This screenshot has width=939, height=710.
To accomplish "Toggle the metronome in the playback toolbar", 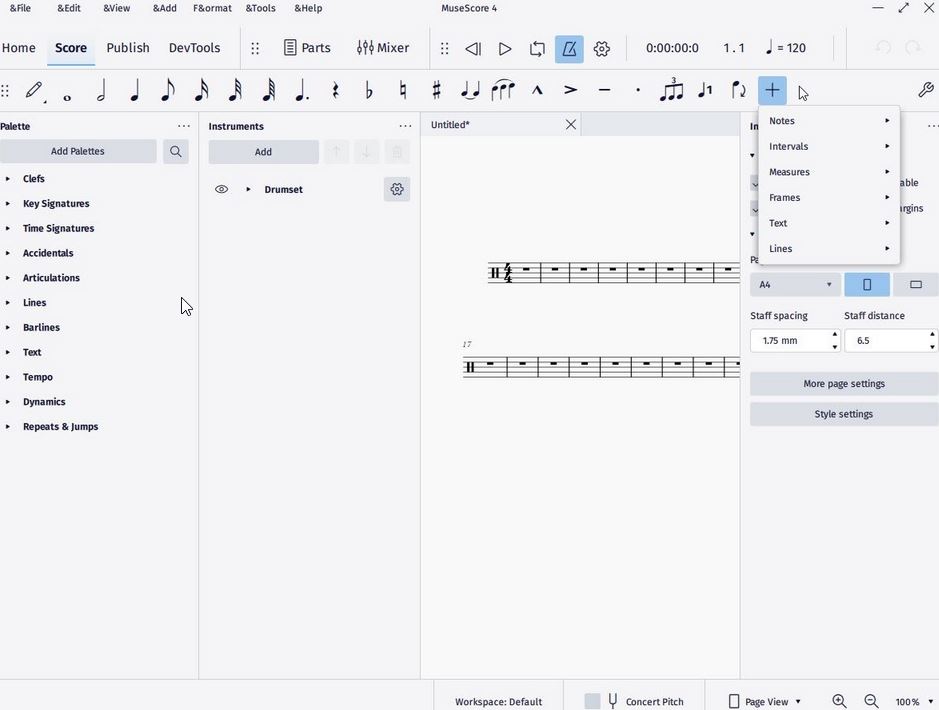I will [570, 48].
